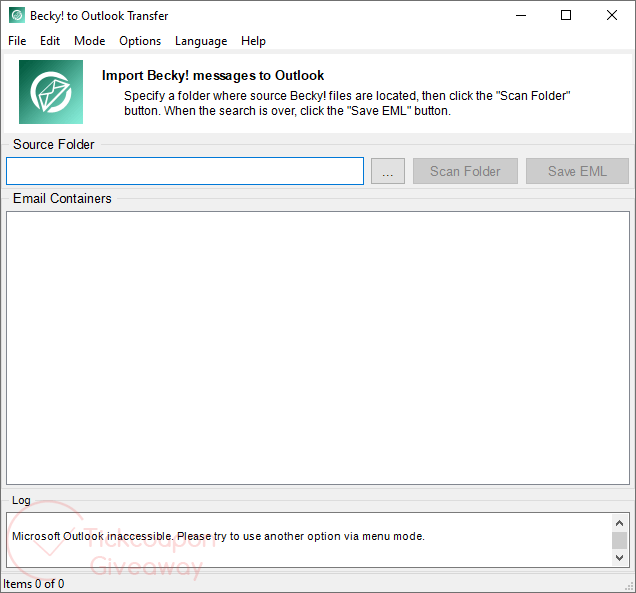Screen dimensions: 636x593
Task: Click the title bar application icon
Action: coord(17,15)
